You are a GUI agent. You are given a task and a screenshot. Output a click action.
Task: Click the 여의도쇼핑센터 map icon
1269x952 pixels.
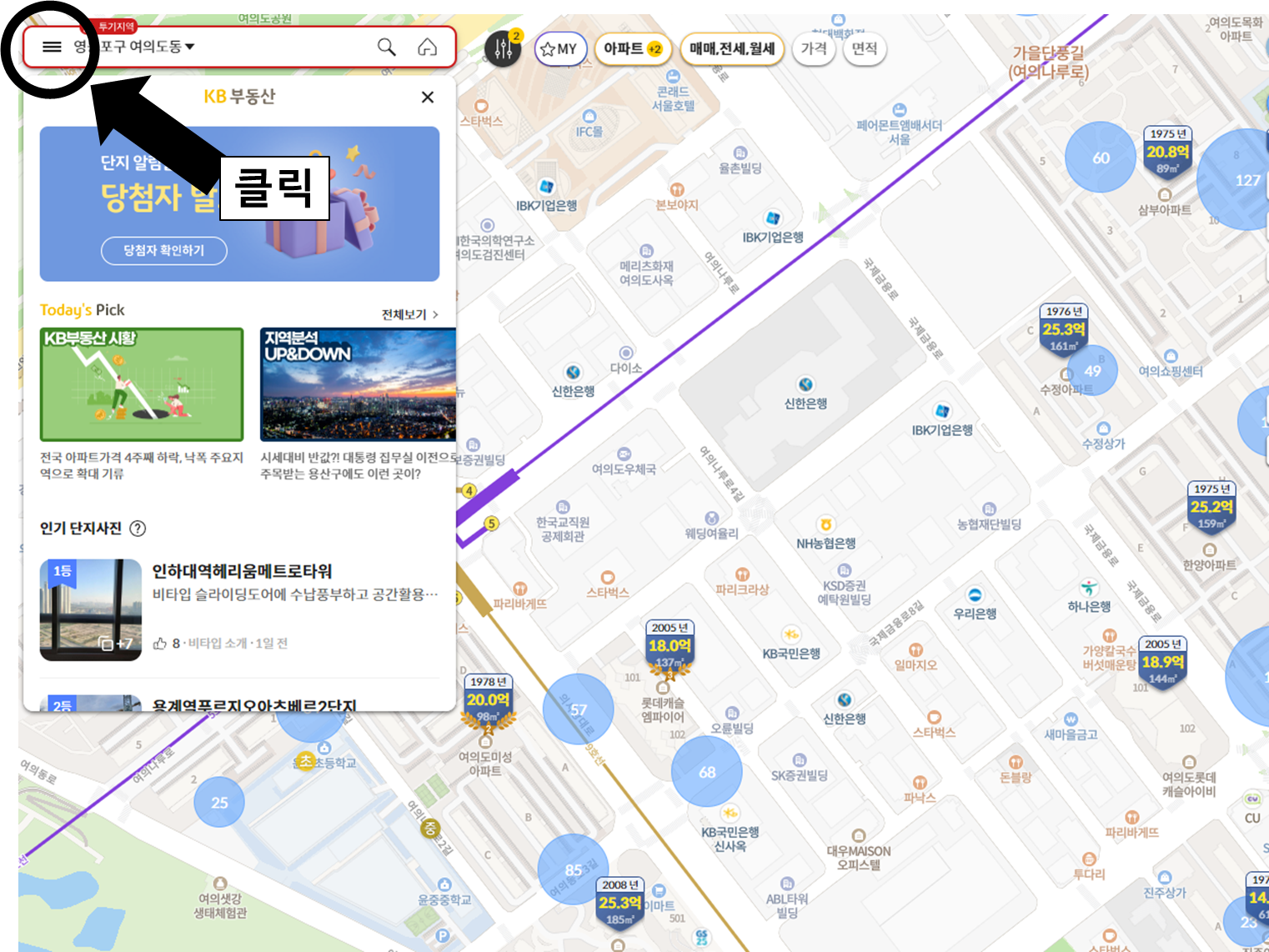pyautogui.click(x=1171, y=356)
